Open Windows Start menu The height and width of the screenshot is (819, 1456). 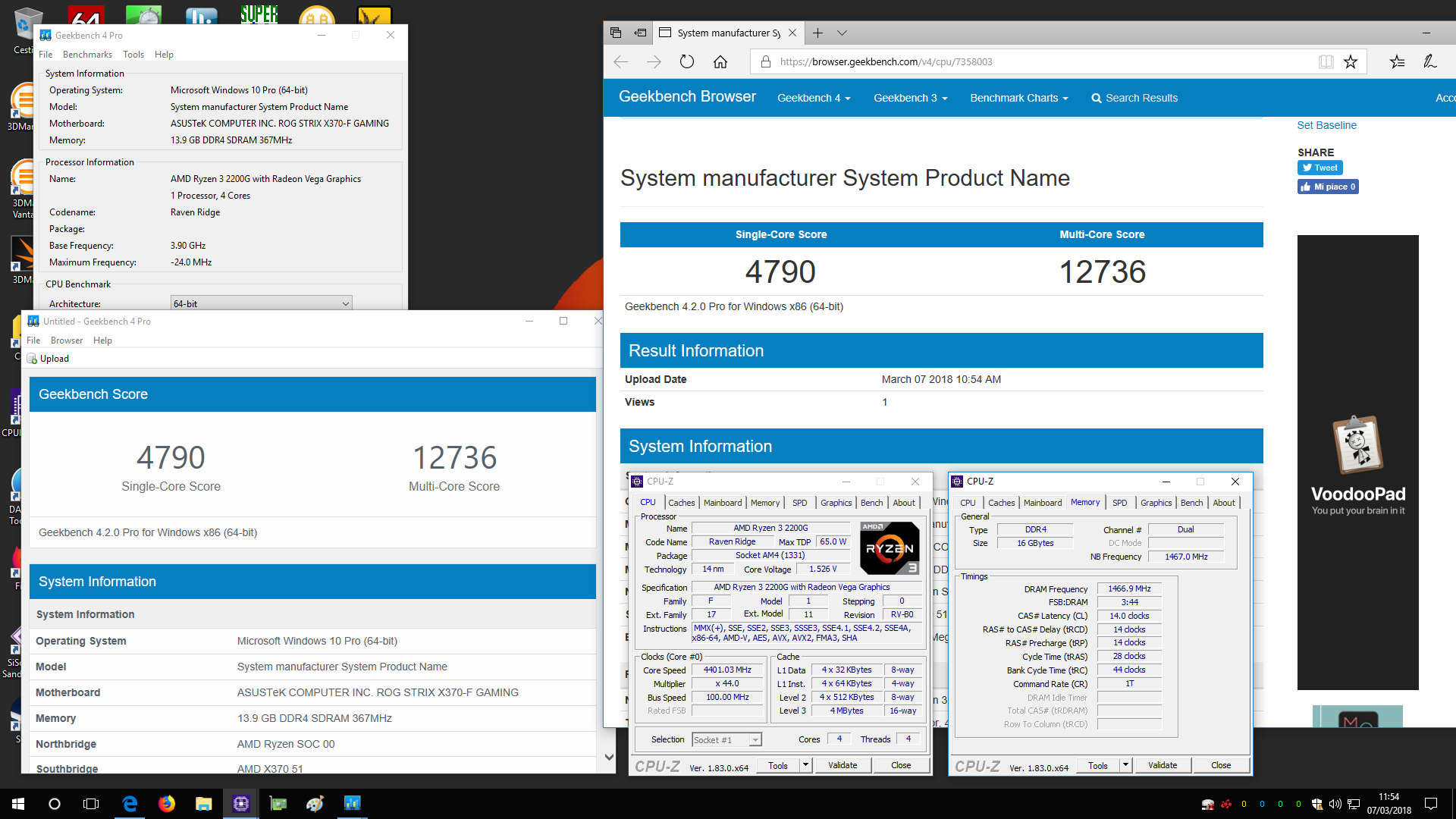coord(18,804)
